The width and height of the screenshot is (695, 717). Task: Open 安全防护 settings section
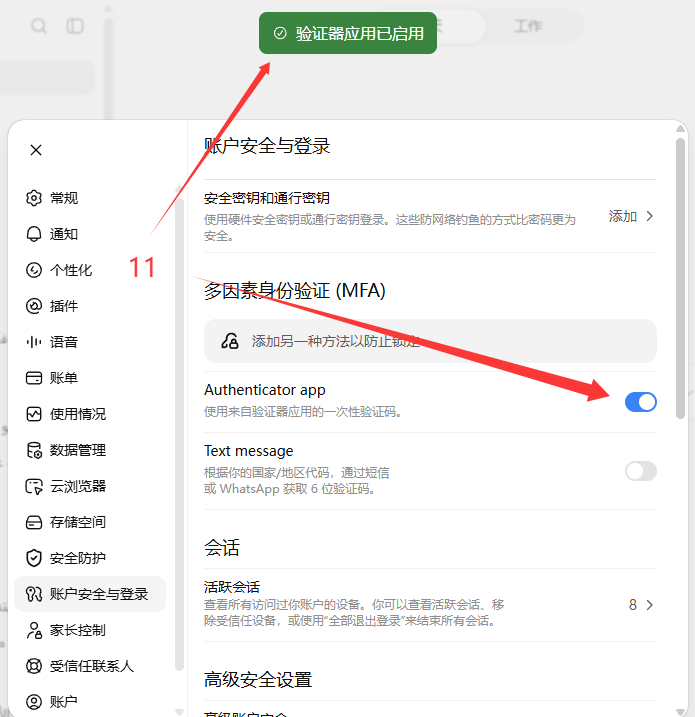tap(90, 558)
